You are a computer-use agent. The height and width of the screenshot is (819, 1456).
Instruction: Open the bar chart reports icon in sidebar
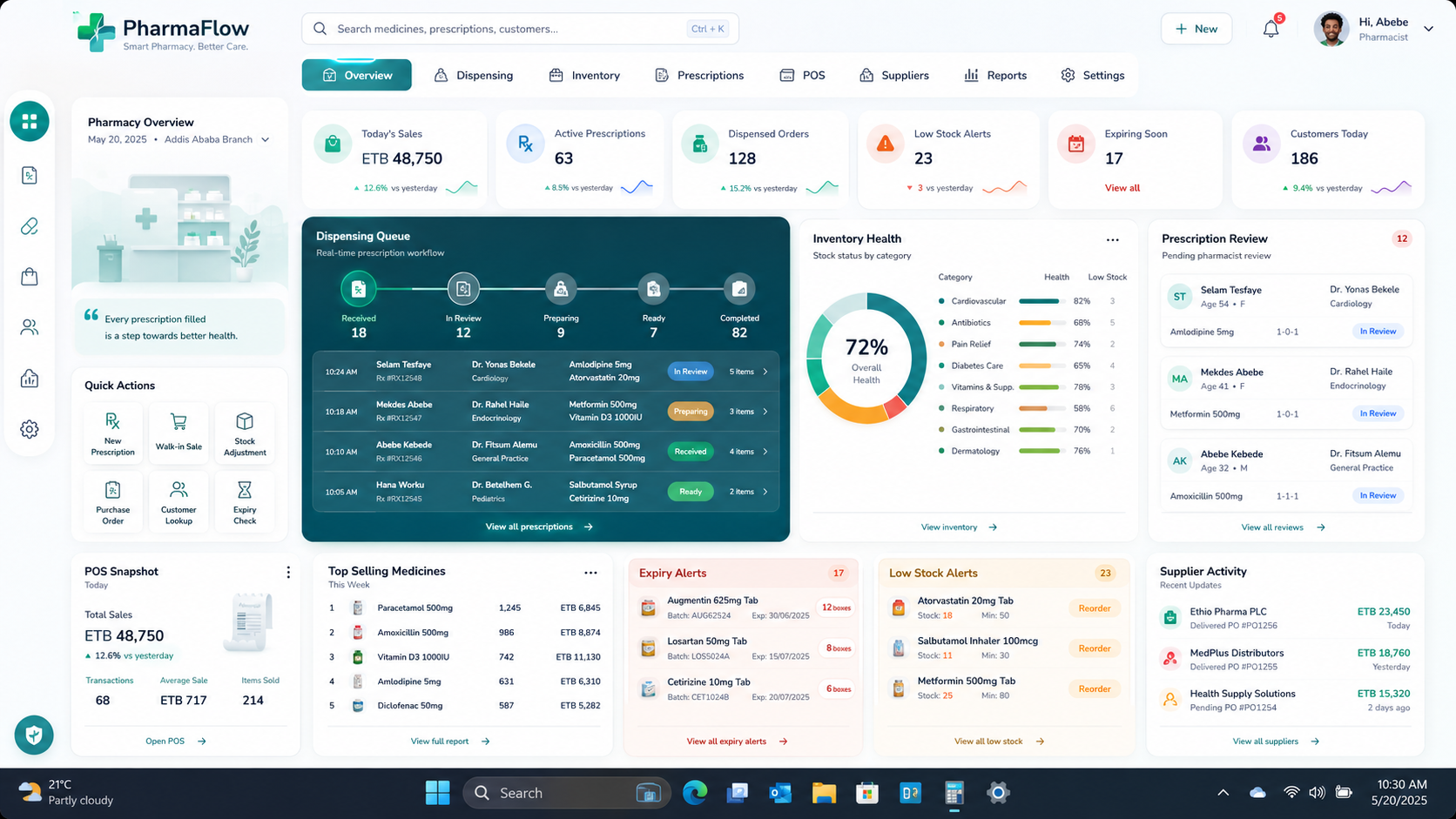click(30, 379)
